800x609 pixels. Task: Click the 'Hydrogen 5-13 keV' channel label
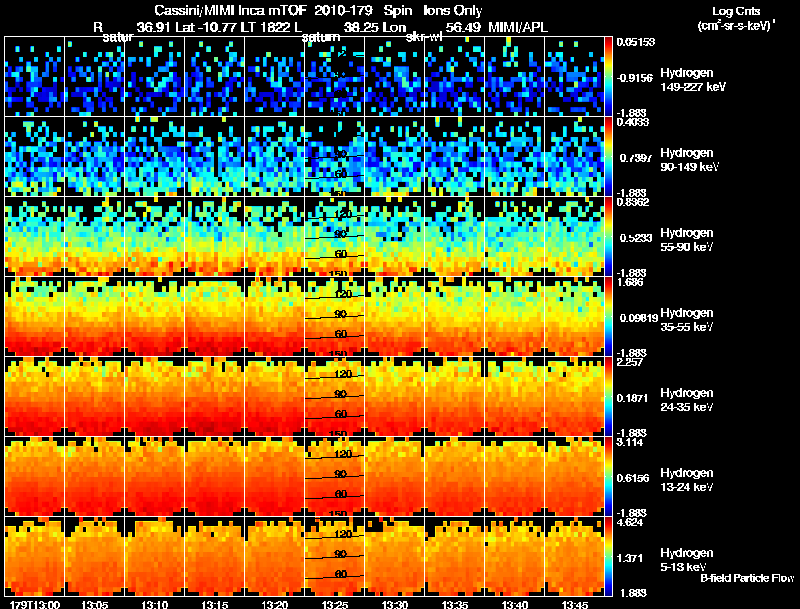[x=687, y=560]
